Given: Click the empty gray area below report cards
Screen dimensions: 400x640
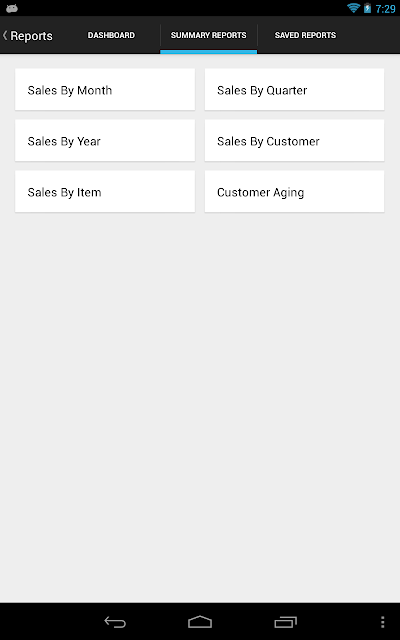Looking at the screenshot, I should [200, 406].
